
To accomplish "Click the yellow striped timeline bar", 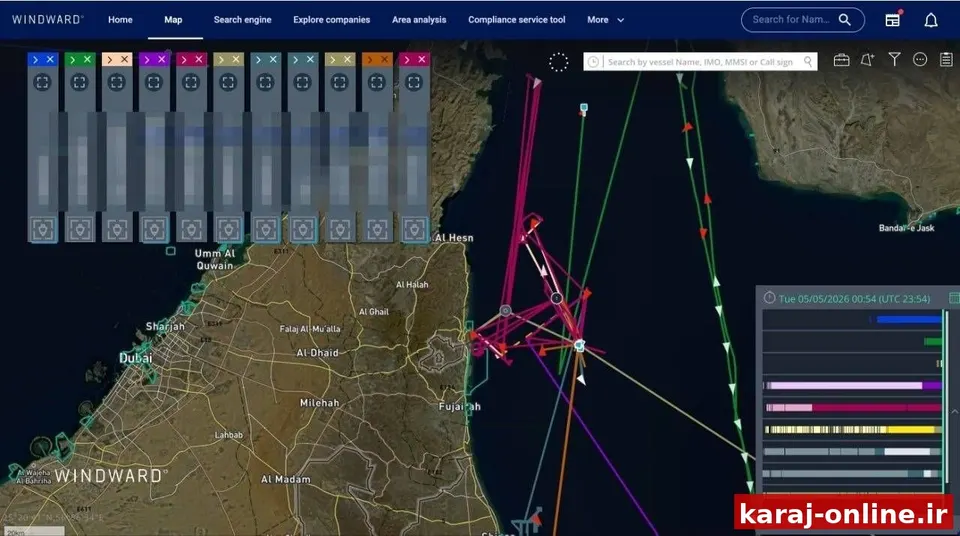I will coord(853,429).
